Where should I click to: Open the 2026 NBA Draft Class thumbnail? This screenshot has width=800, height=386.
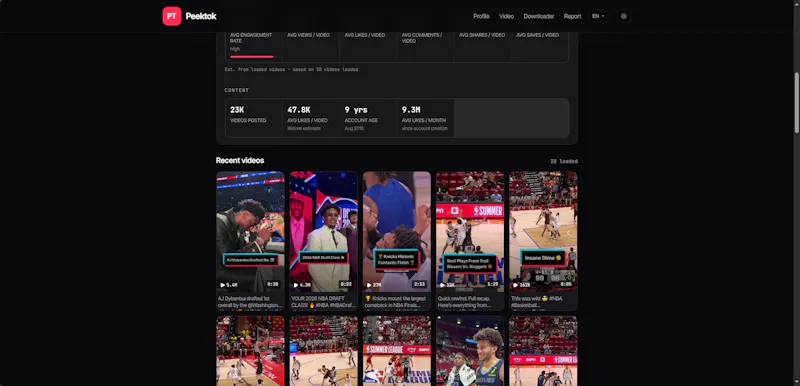(323, 231)
